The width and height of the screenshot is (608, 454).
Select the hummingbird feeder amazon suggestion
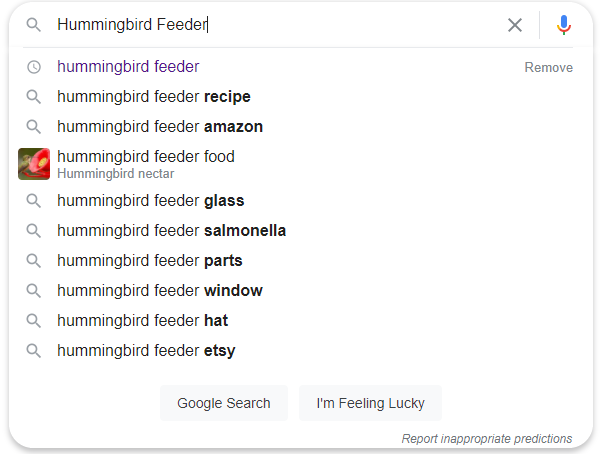(x=160, y=127)
